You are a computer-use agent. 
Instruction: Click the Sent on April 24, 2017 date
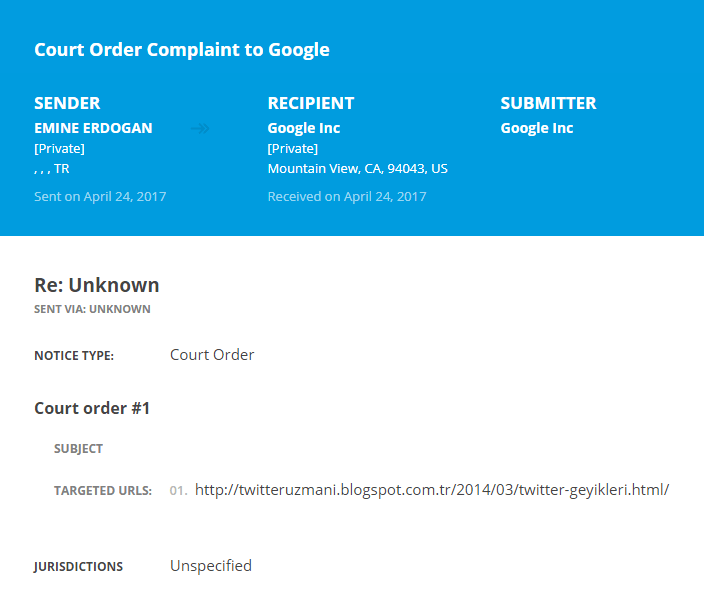pyautogui.click(x=100, y=197)
